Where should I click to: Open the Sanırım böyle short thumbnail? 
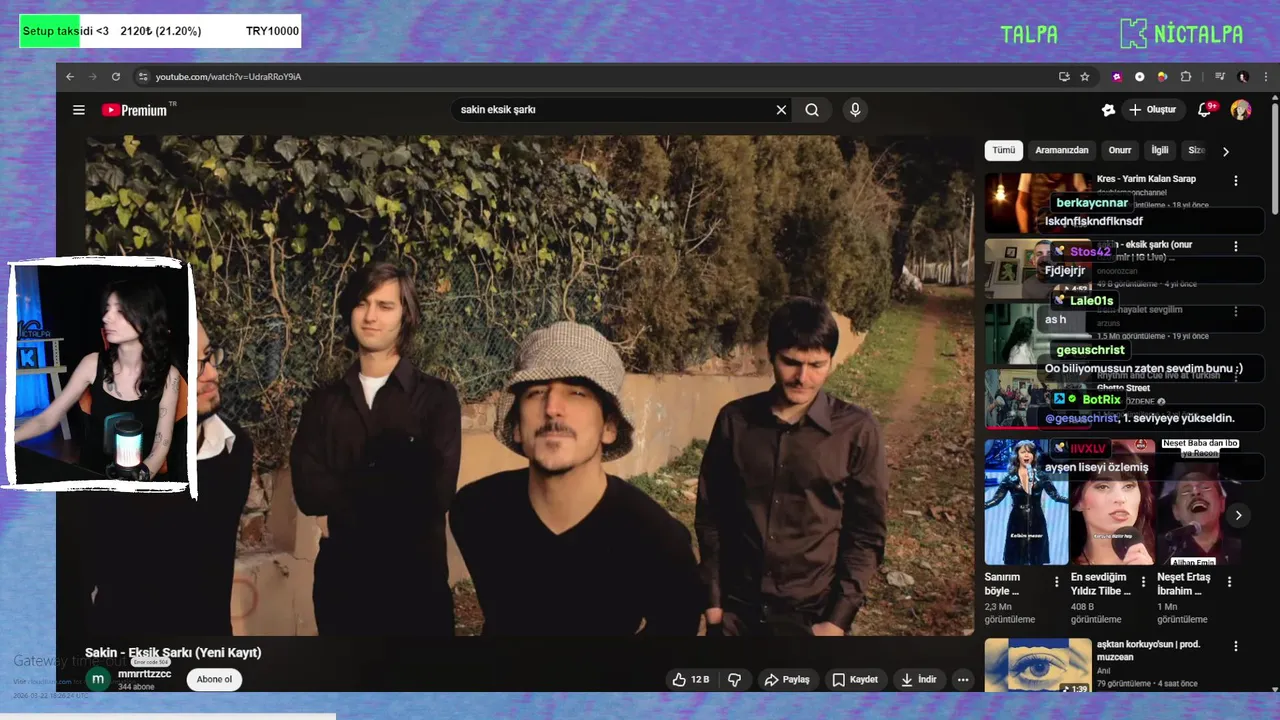(1026, 502)
